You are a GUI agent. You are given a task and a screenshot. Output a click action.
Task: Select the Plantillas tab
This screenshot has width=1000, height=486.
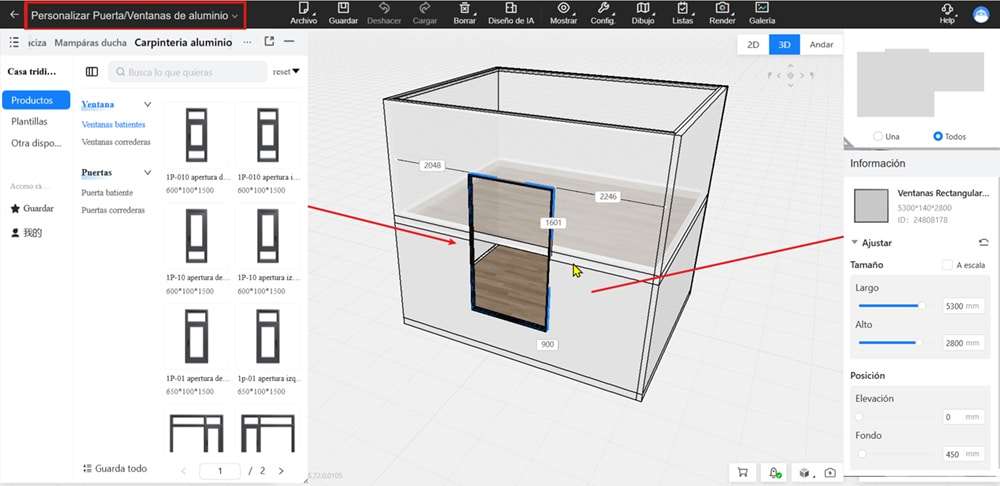tap(29, 121)
